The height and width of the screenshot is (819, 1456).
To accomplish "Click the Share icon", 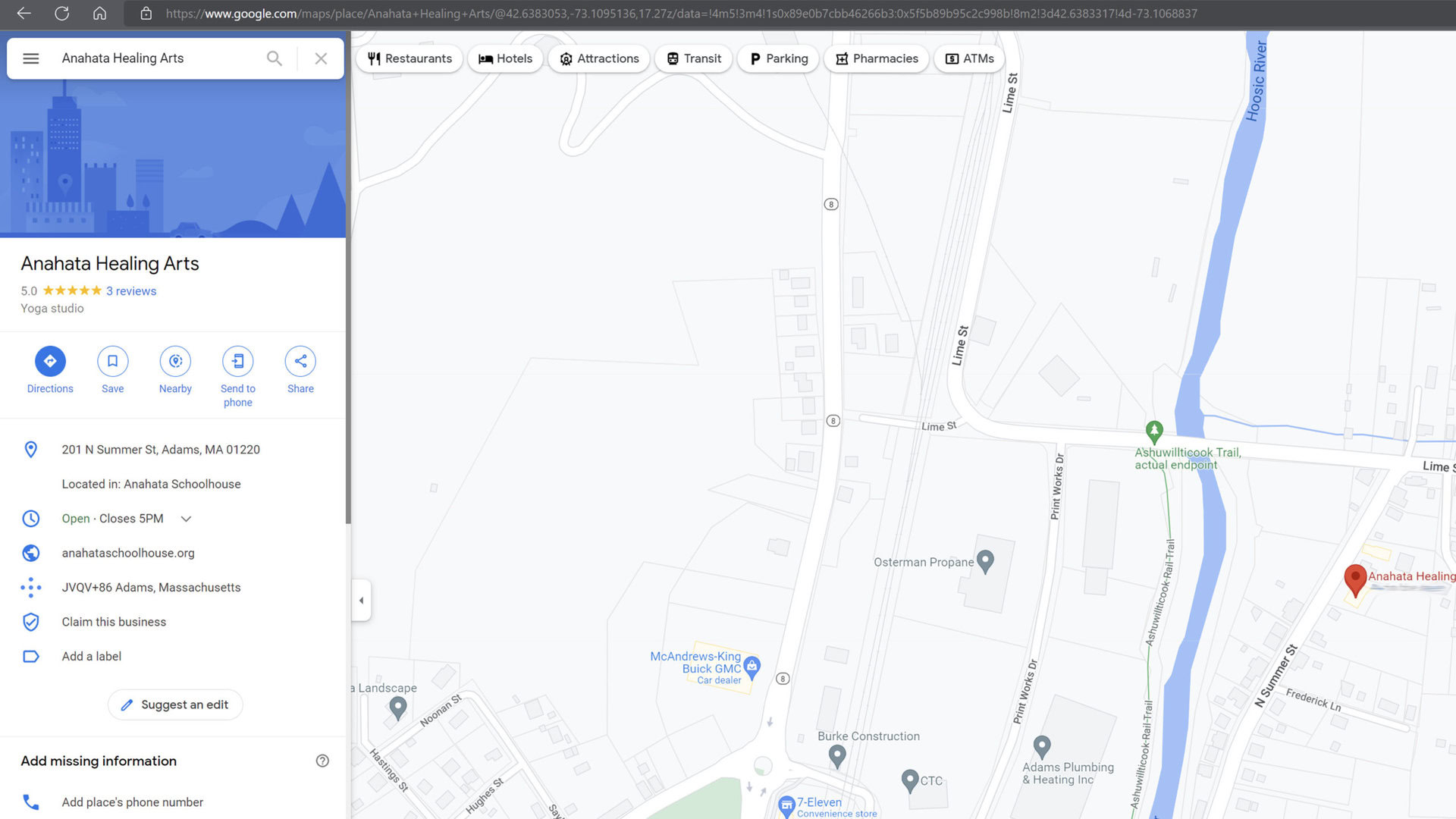I will click(x=300, y=361).
